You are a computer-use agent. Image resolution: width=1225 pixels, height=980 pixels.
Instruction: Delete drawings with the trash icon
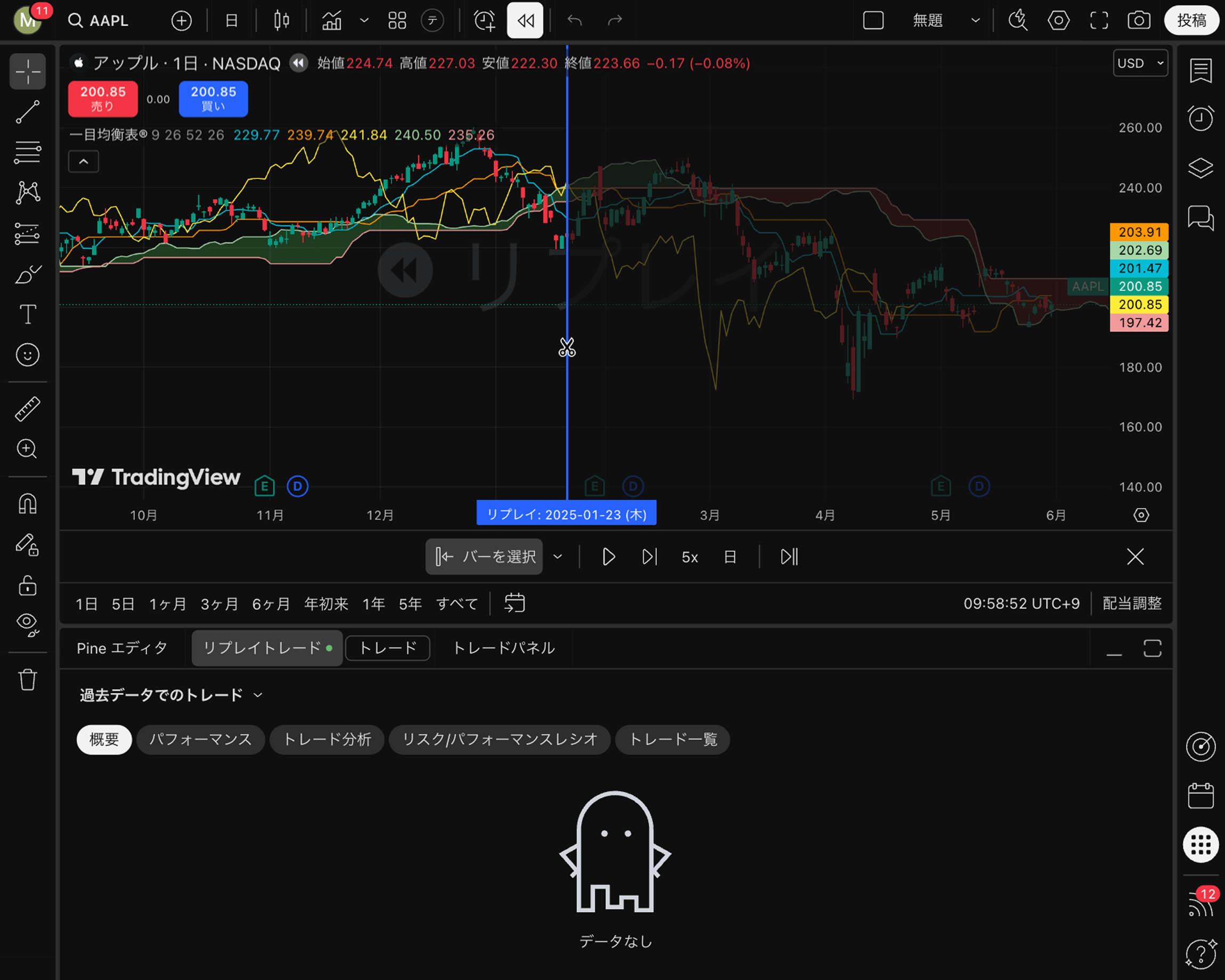[x=27, y=680]
